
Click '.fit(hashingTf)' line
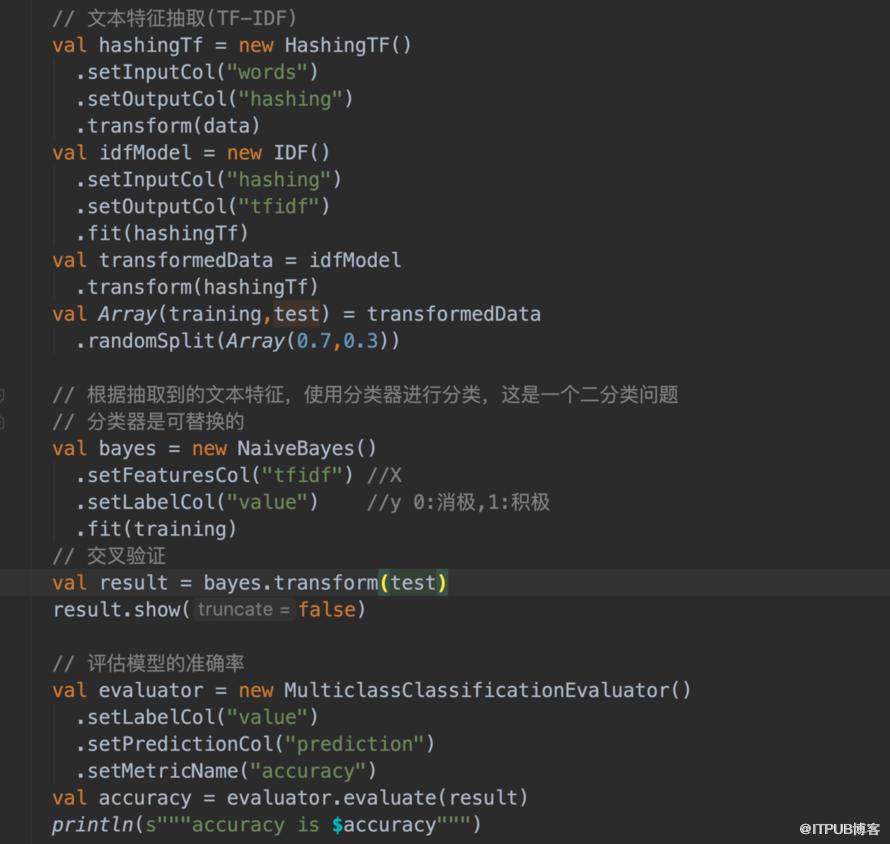tap(162, 234)
